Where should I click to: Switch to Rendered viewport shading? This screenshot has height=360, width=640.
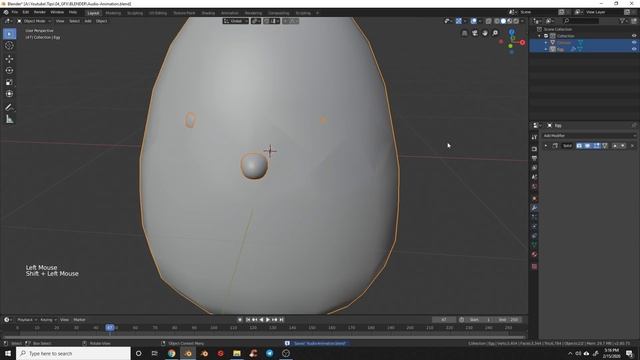coord(516,21)
